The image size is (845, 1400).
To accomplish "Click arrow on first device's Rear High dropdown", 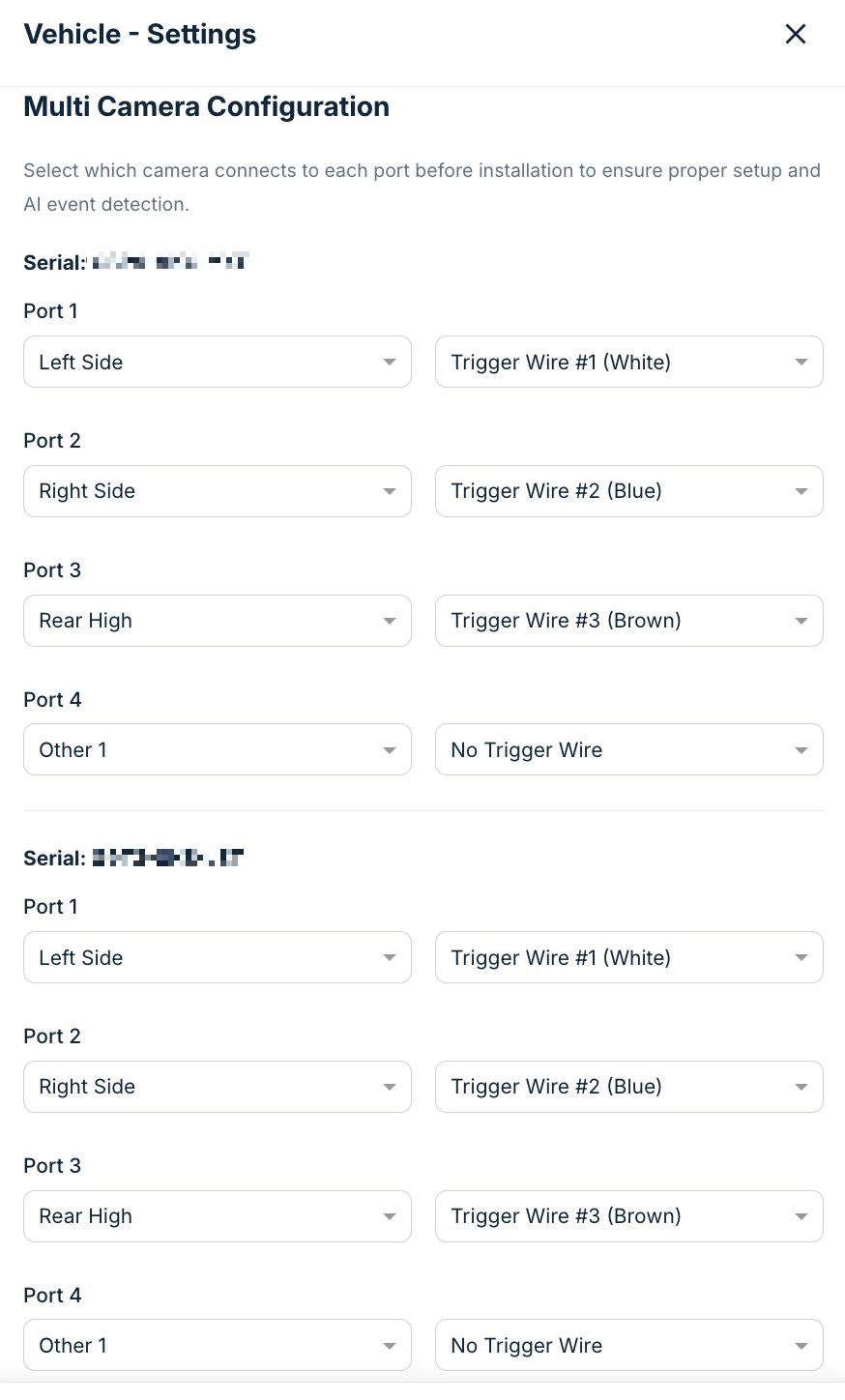I will [x=389, y=621].
